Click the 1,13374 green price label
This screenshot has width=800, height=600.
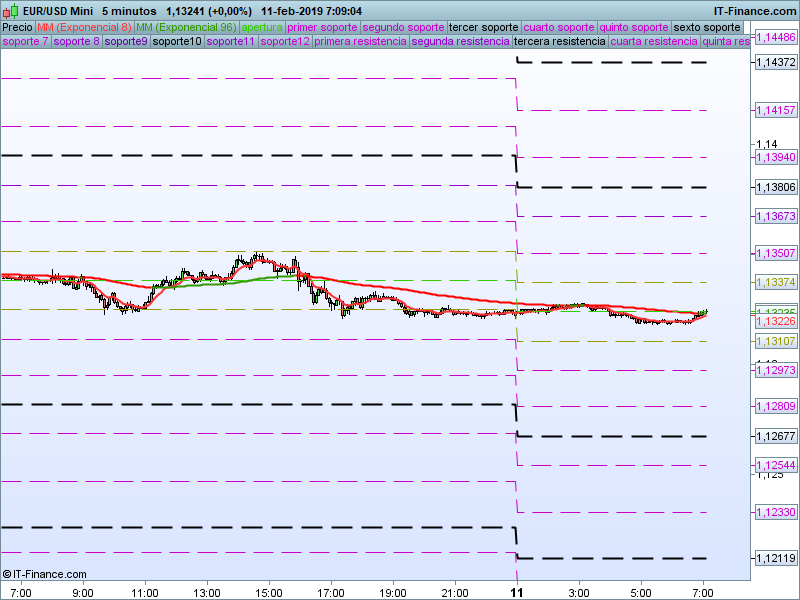(775, 283)
